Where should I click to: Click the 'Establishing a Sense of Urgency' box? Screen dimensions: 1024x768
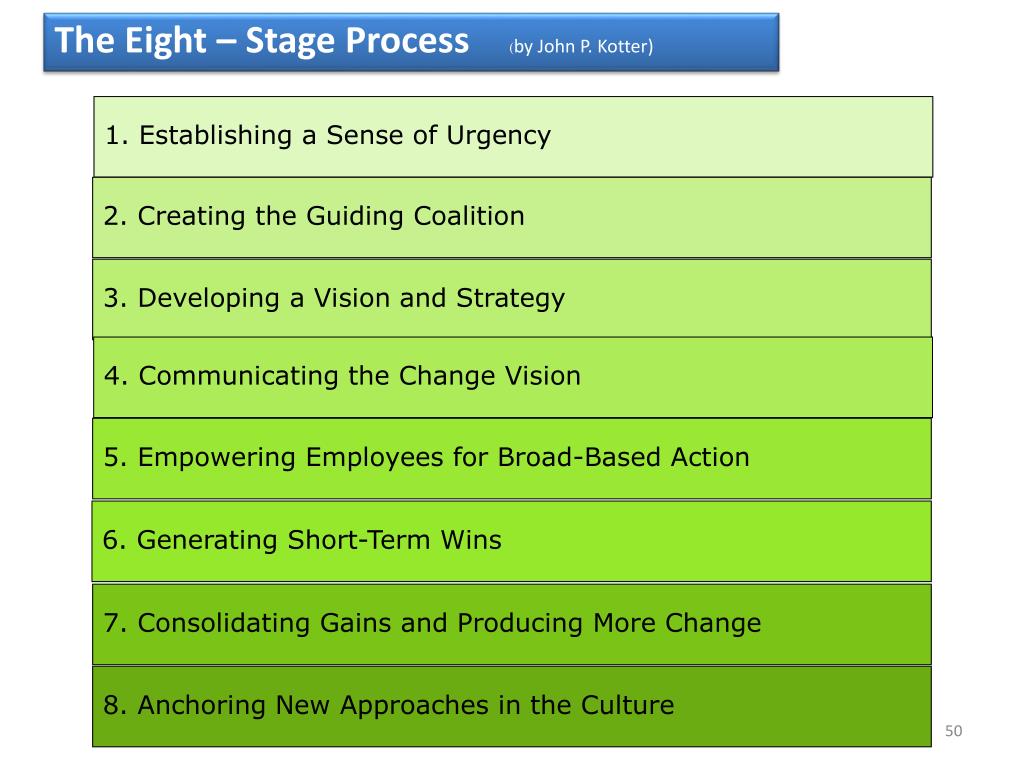(513, 136)
